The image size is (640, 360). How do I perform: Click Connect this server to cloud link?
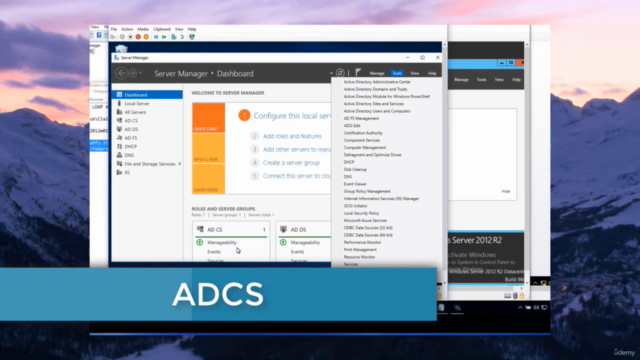(297, 176)
